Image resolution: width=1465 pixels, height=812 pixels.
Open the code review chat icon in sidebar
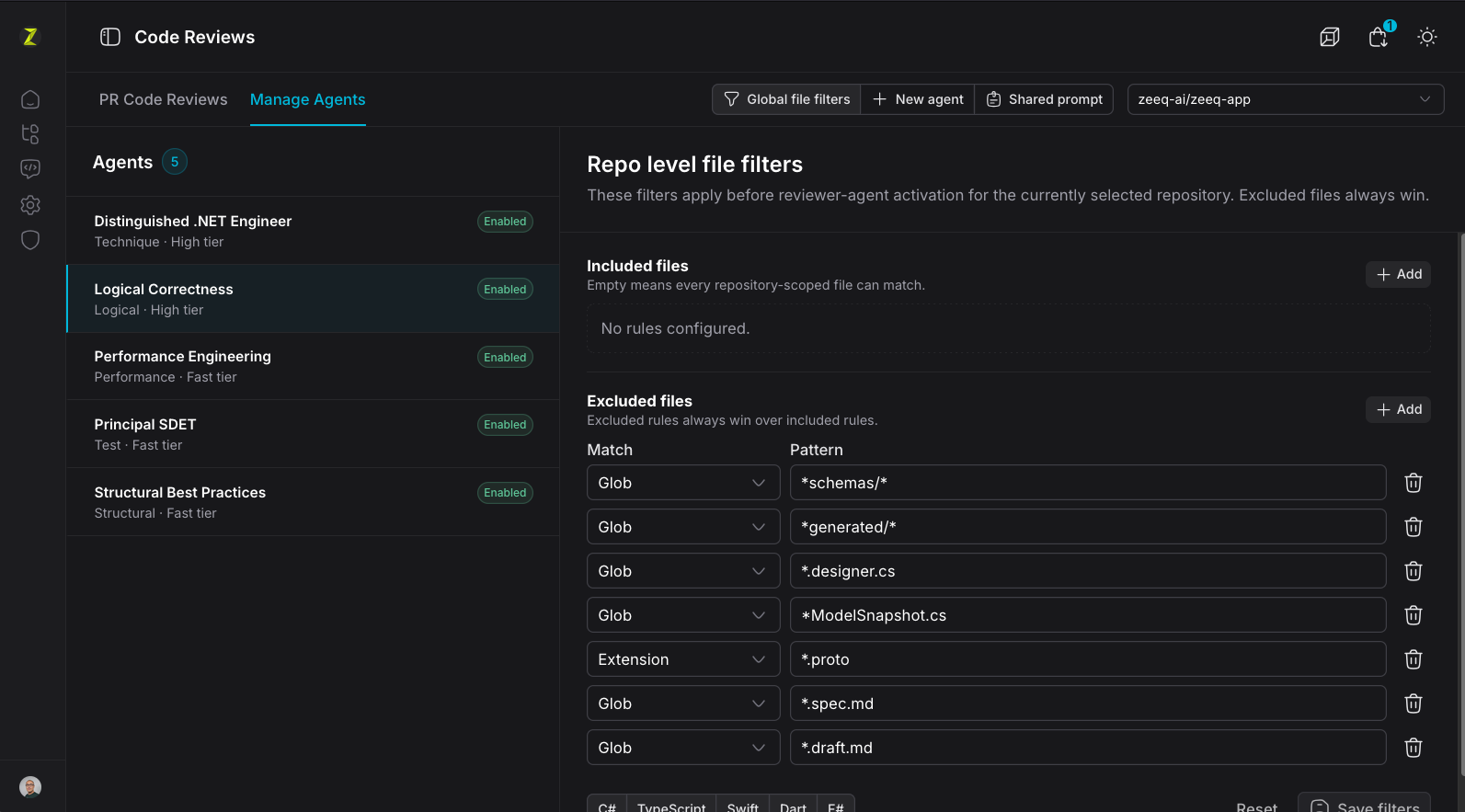coord(30,169)
